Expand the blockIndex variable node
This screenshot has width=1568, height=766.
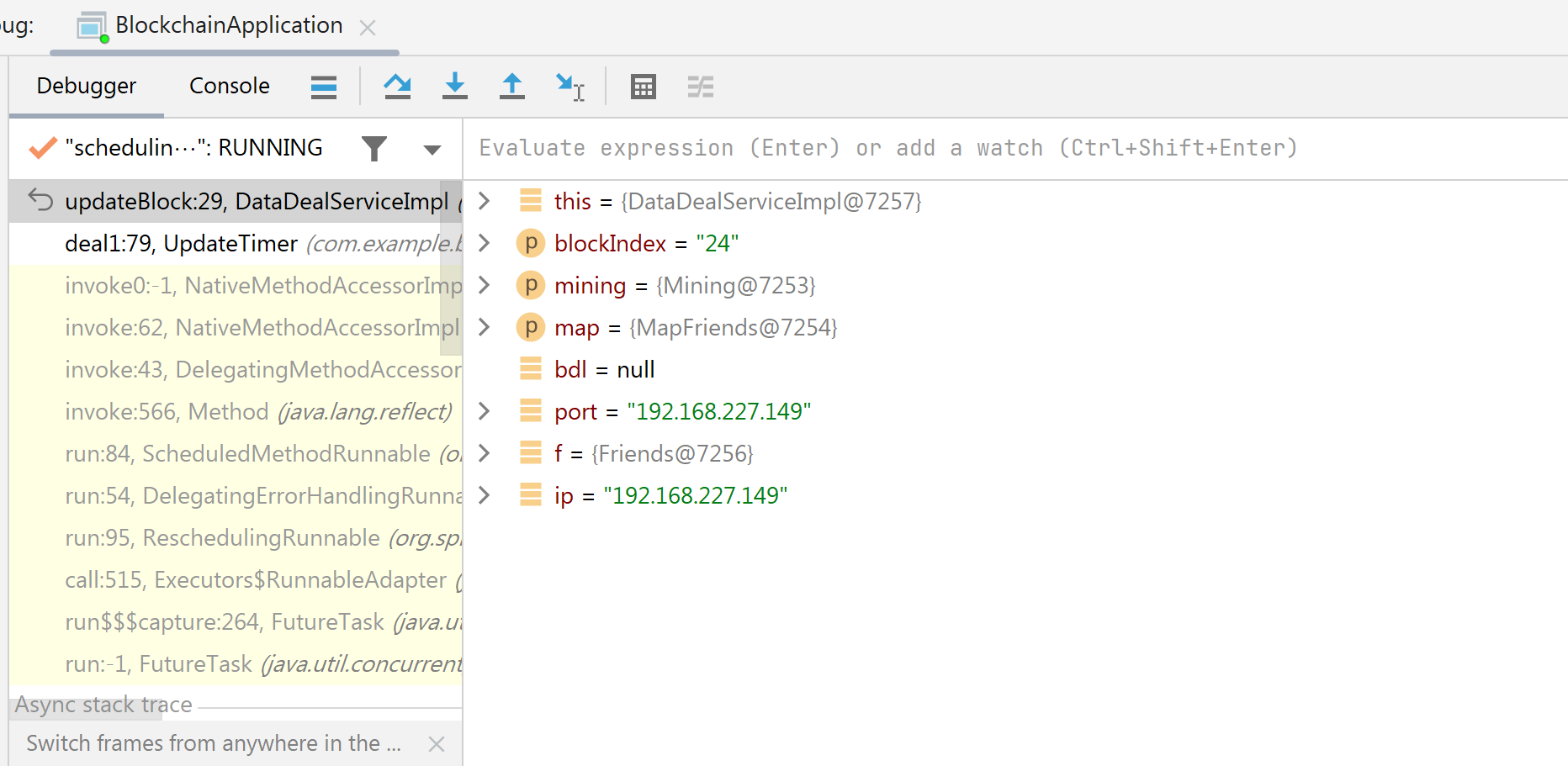(485, 243)
